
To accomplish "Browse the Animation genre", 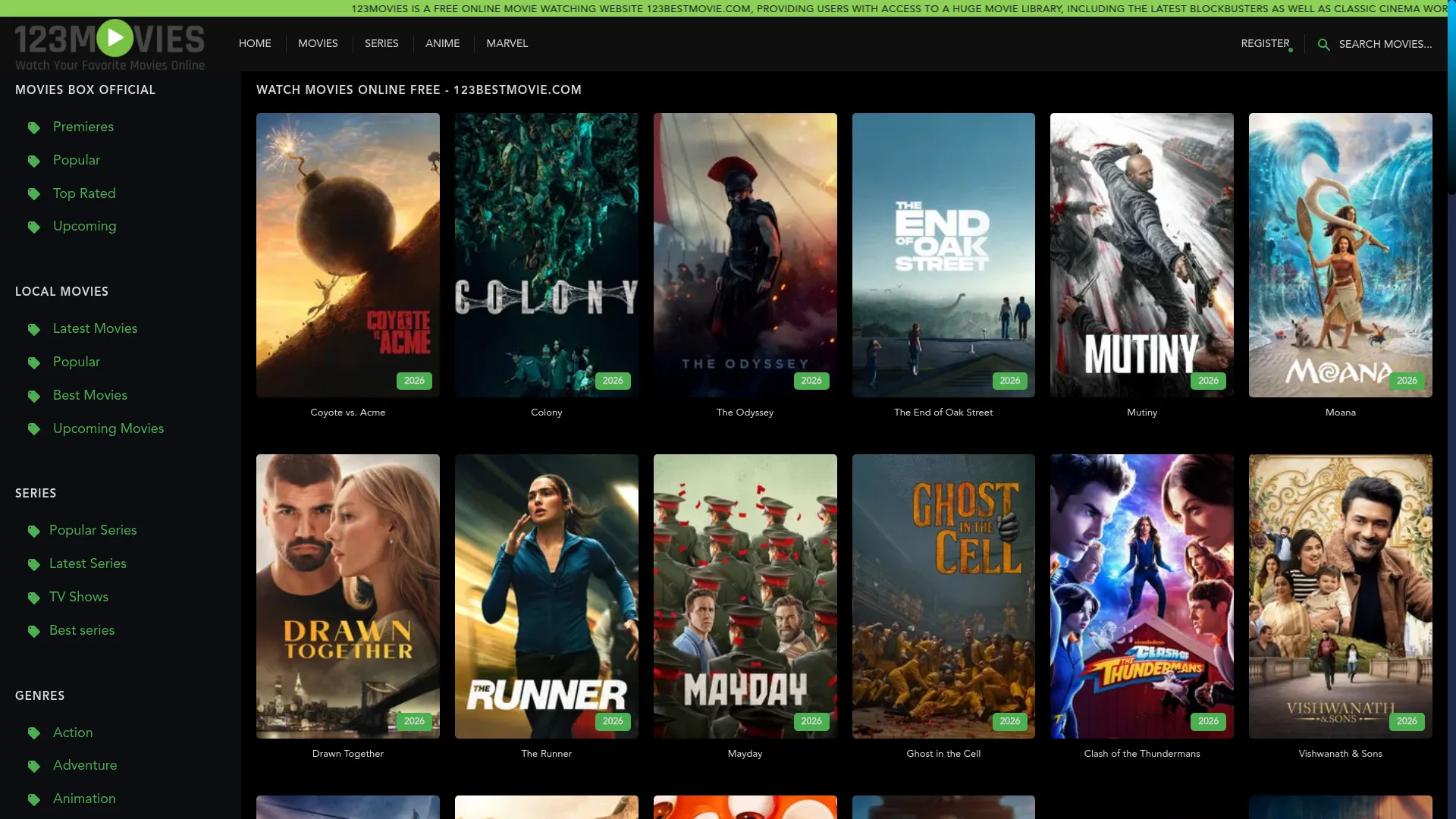I will (84, 799).
